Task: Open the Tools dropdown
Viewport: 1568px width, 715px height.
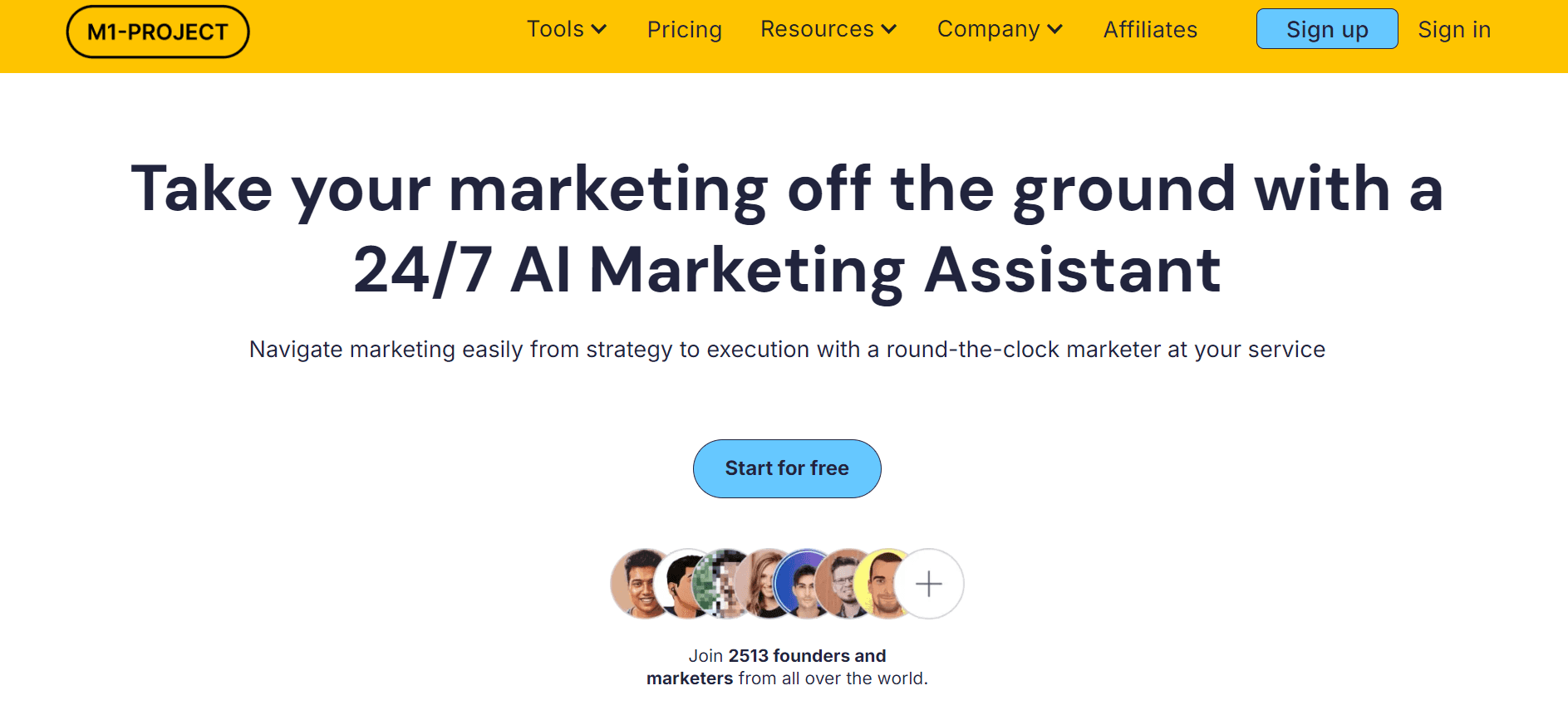Action: point(556,29)
